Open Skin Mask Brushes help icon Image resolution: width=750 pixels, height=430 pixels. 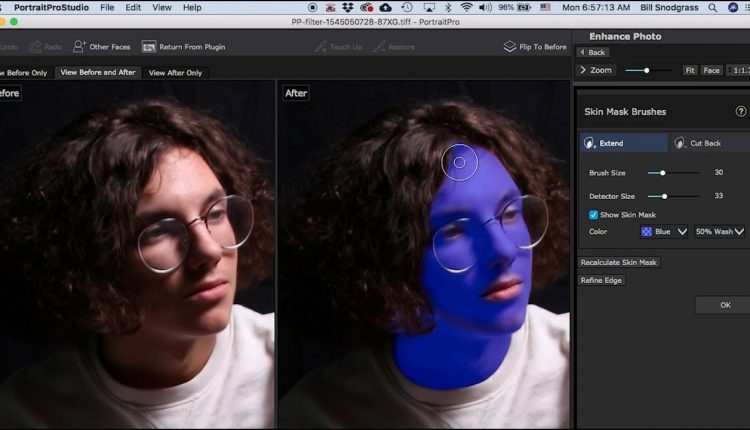point(740,111)
